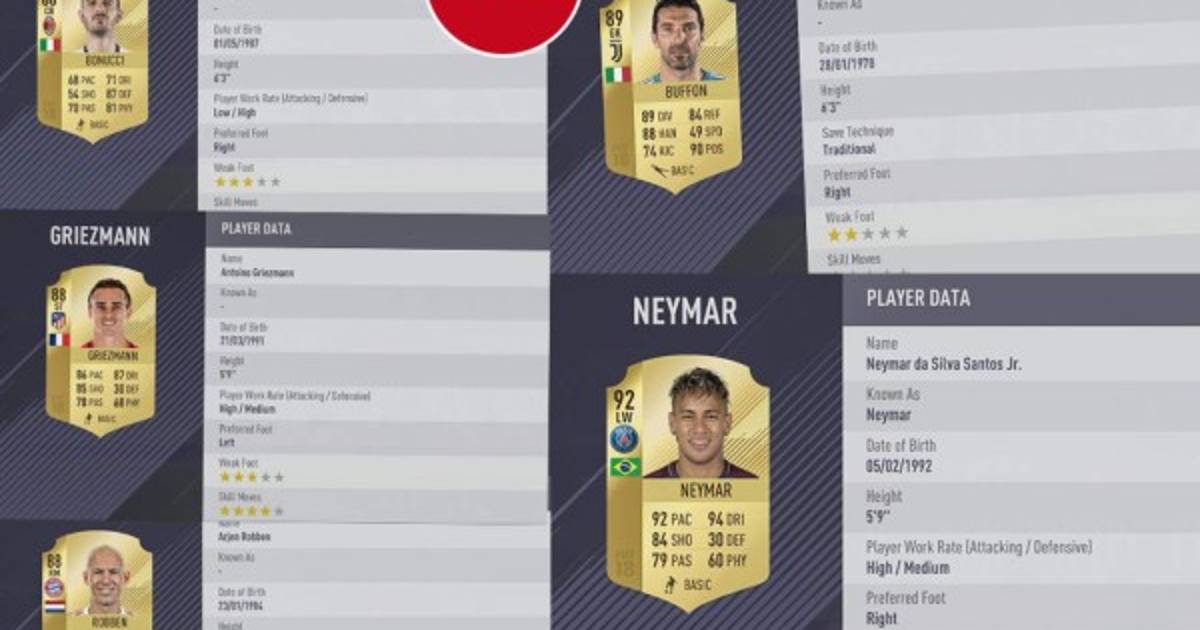Image resolution: width=1200 pixels, height=630 pixels.
Task: Select Griezmann's player card portrait
Action: [x=109, y=313]
